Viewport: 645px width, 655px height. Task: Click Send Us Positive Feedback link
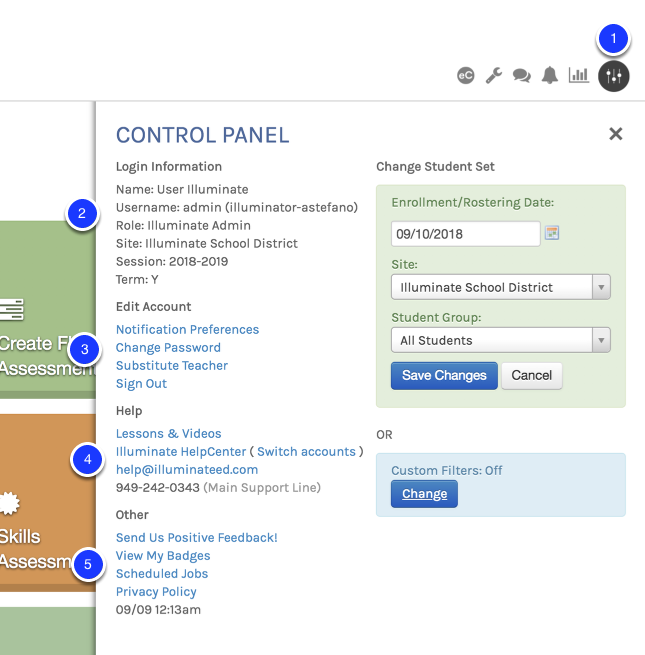197,538
